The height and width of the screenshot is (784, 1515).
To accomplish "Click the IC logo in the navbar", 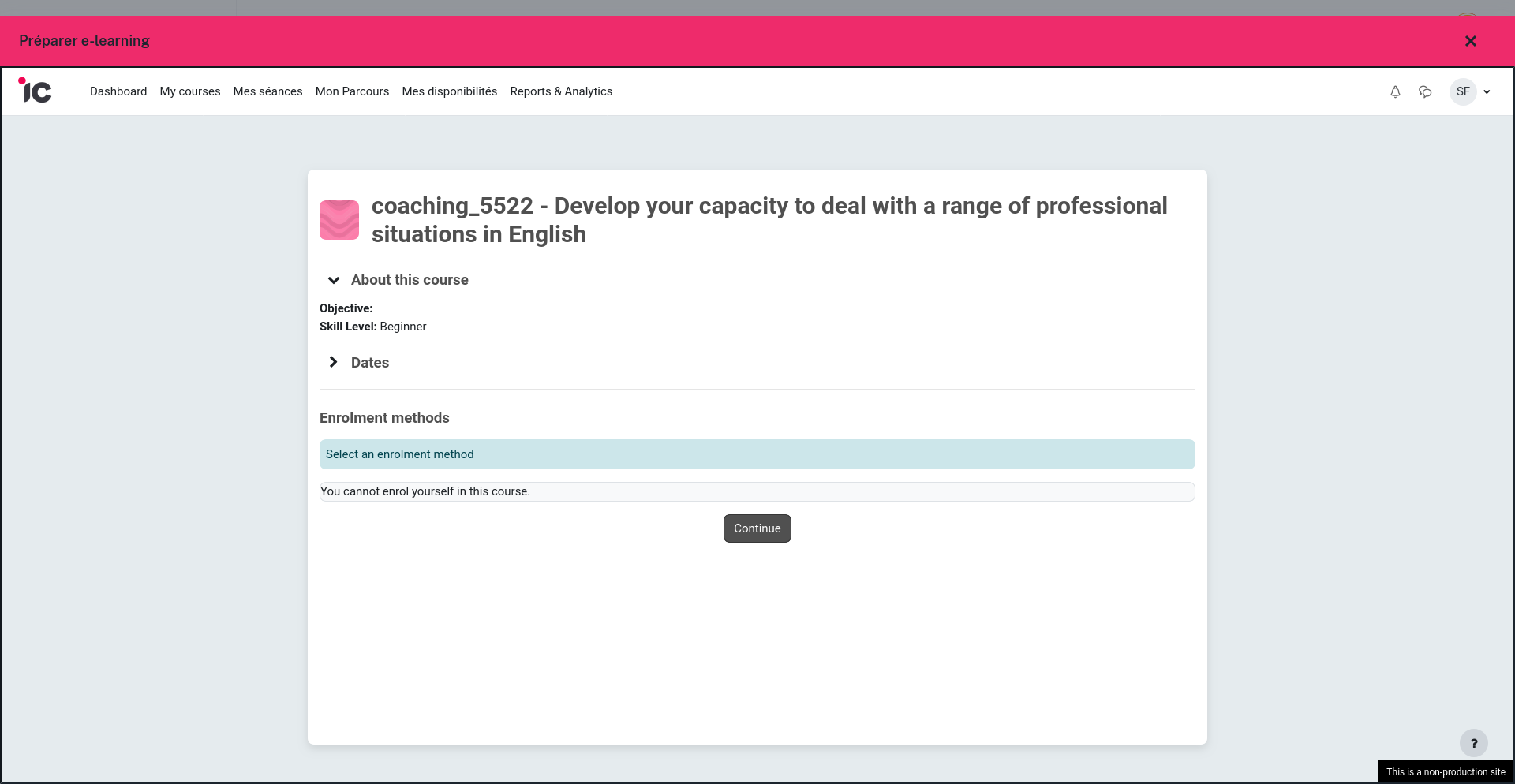I will click(35, 91).
